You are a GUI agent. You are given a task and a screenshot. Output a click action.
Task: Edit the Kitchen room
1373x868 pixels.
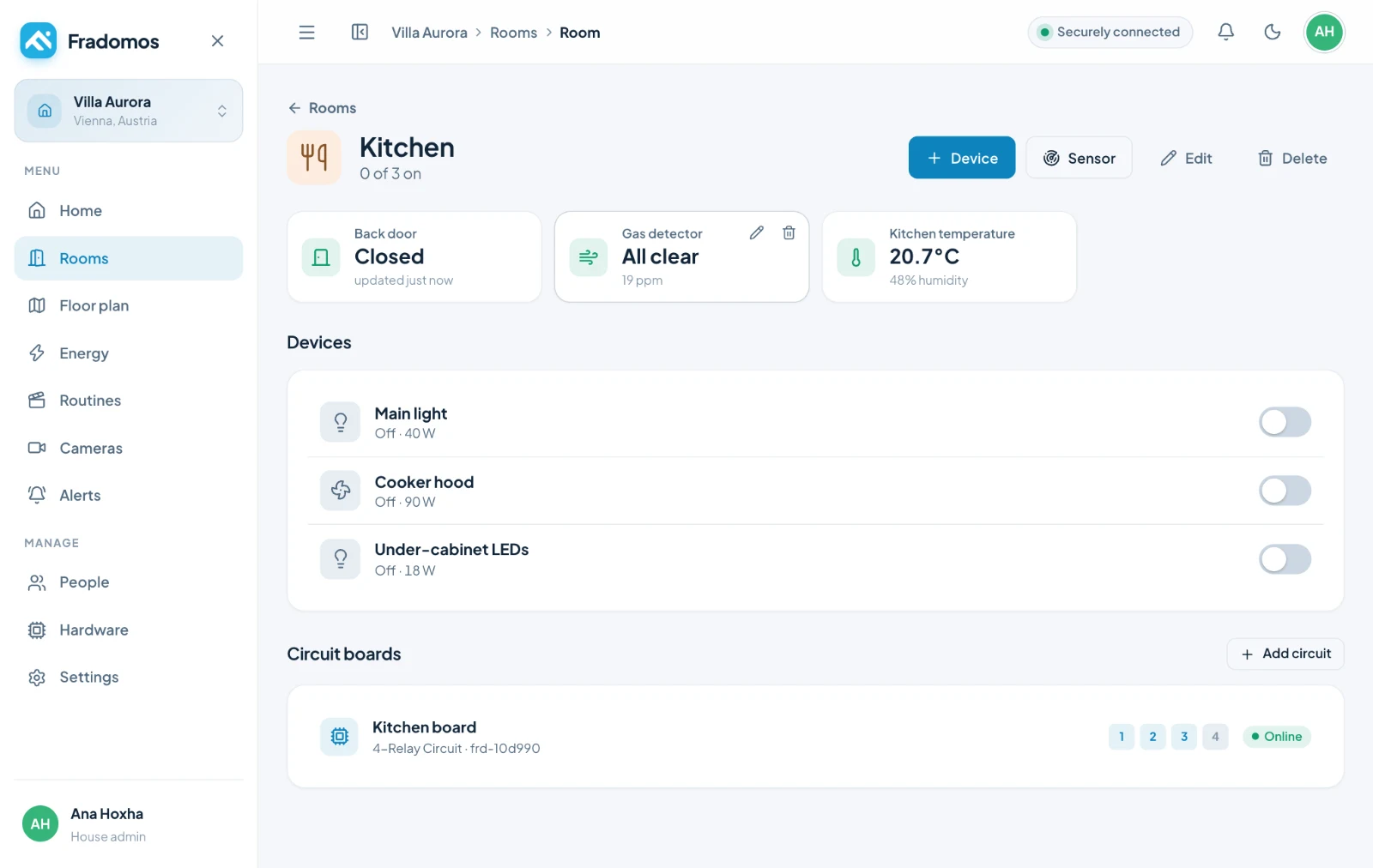(1186, 158)
